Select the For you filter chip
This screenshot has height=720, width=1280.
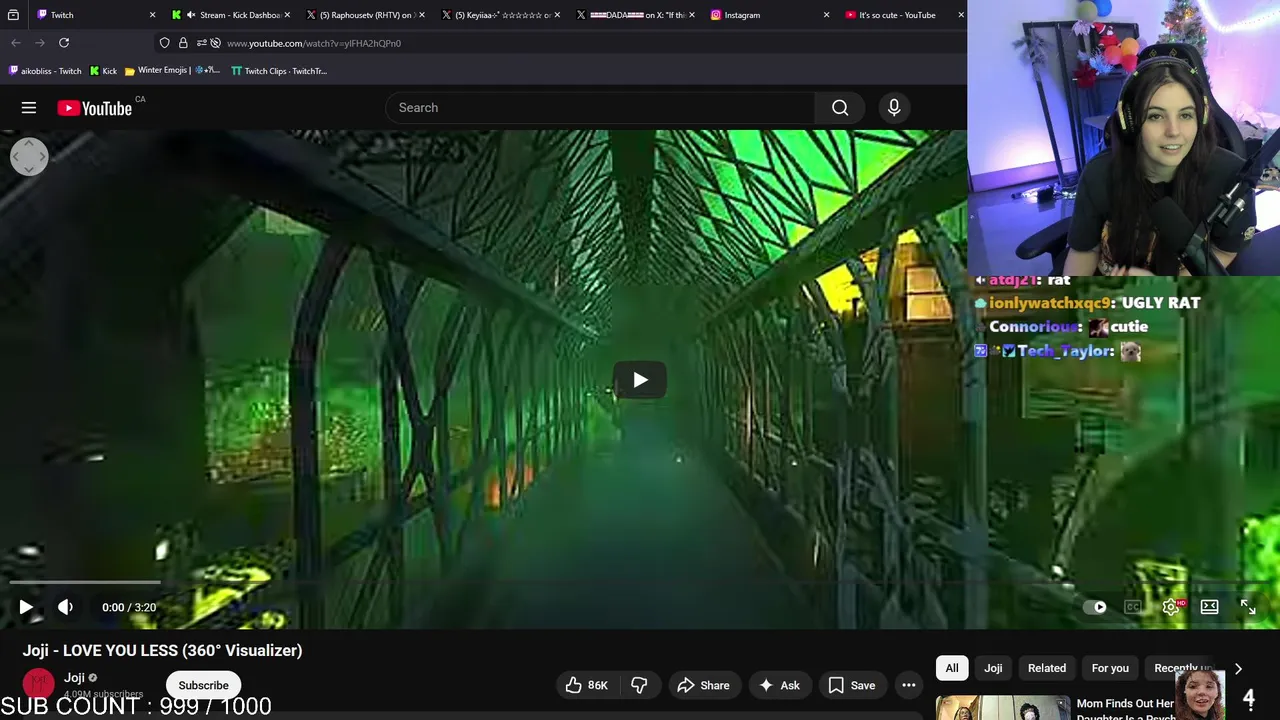1110,668
